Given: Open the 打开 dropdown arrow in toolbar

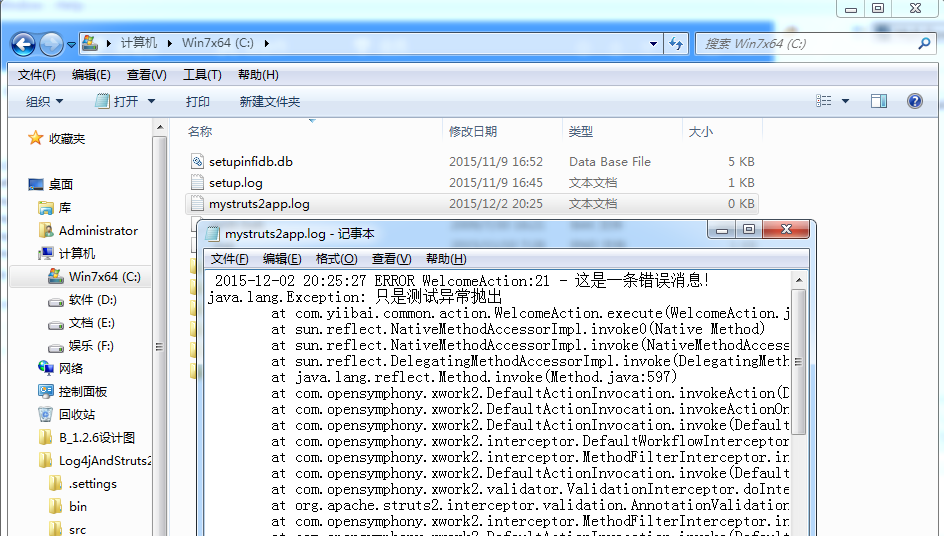Looking at the screenshot, I should pos(152,101).
